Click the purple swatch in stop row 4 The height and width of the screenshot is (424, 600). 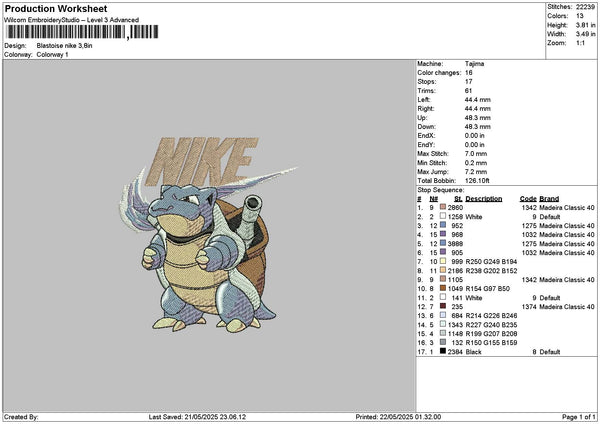coord(443,234)
